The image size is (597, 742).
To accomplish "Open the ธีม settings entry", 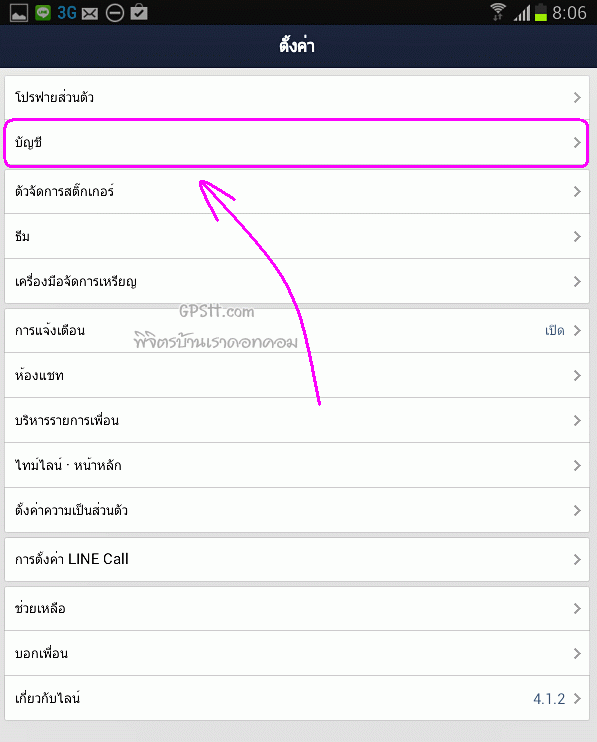I will [297, 237].
